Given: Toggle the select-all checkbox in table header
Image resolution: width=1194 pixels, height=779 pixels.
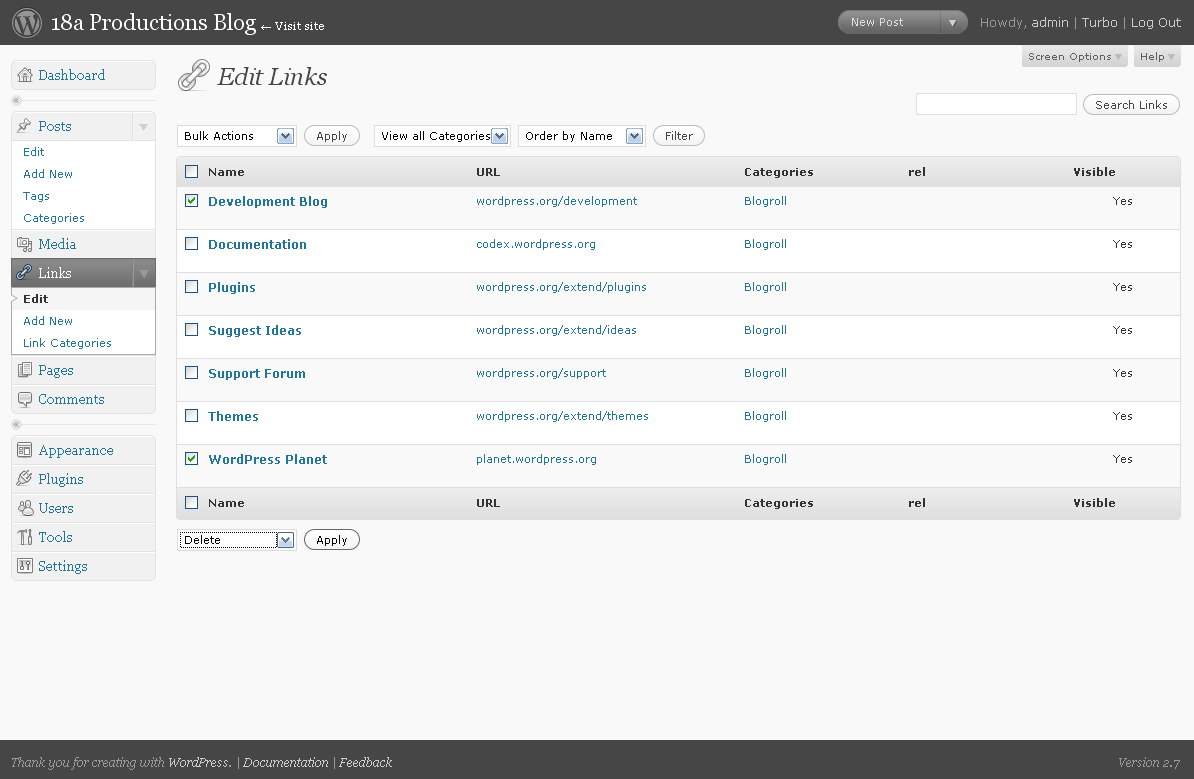Looking at the screenshot, I should (x=192, y=172).
